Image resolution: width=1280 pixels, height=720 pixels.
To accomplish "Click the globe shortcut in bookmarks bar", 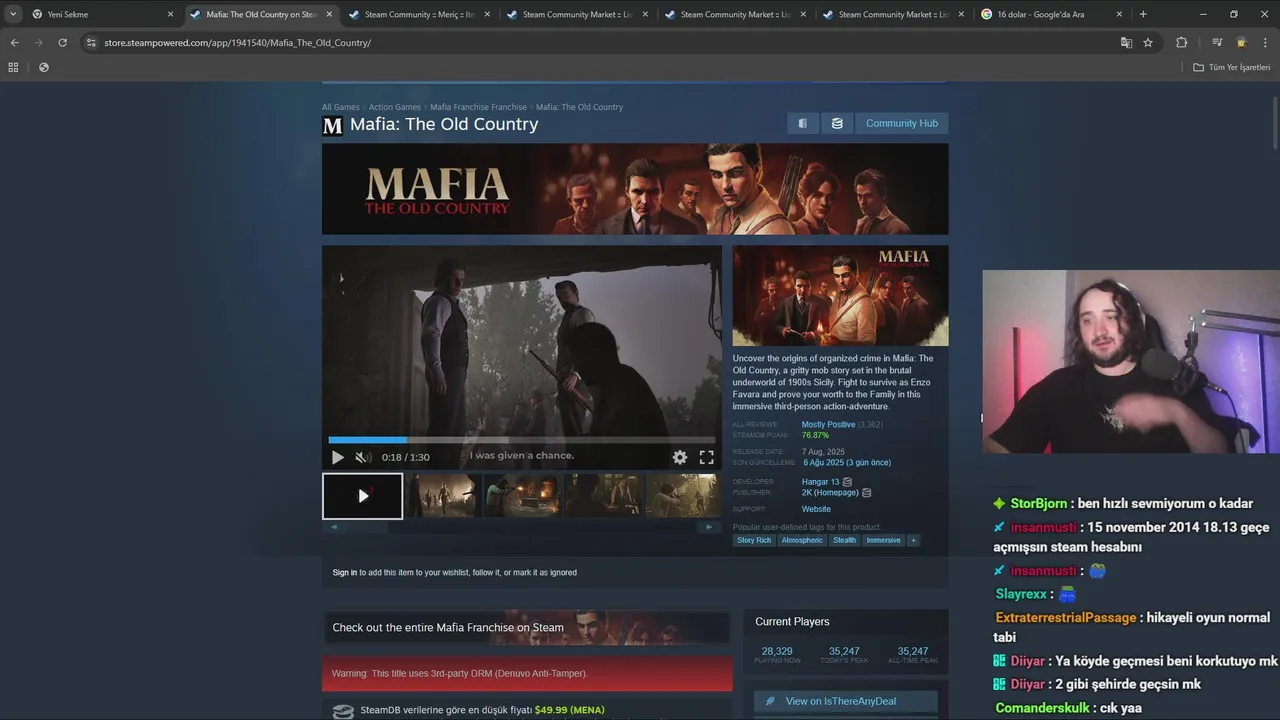I will point(43,67).
